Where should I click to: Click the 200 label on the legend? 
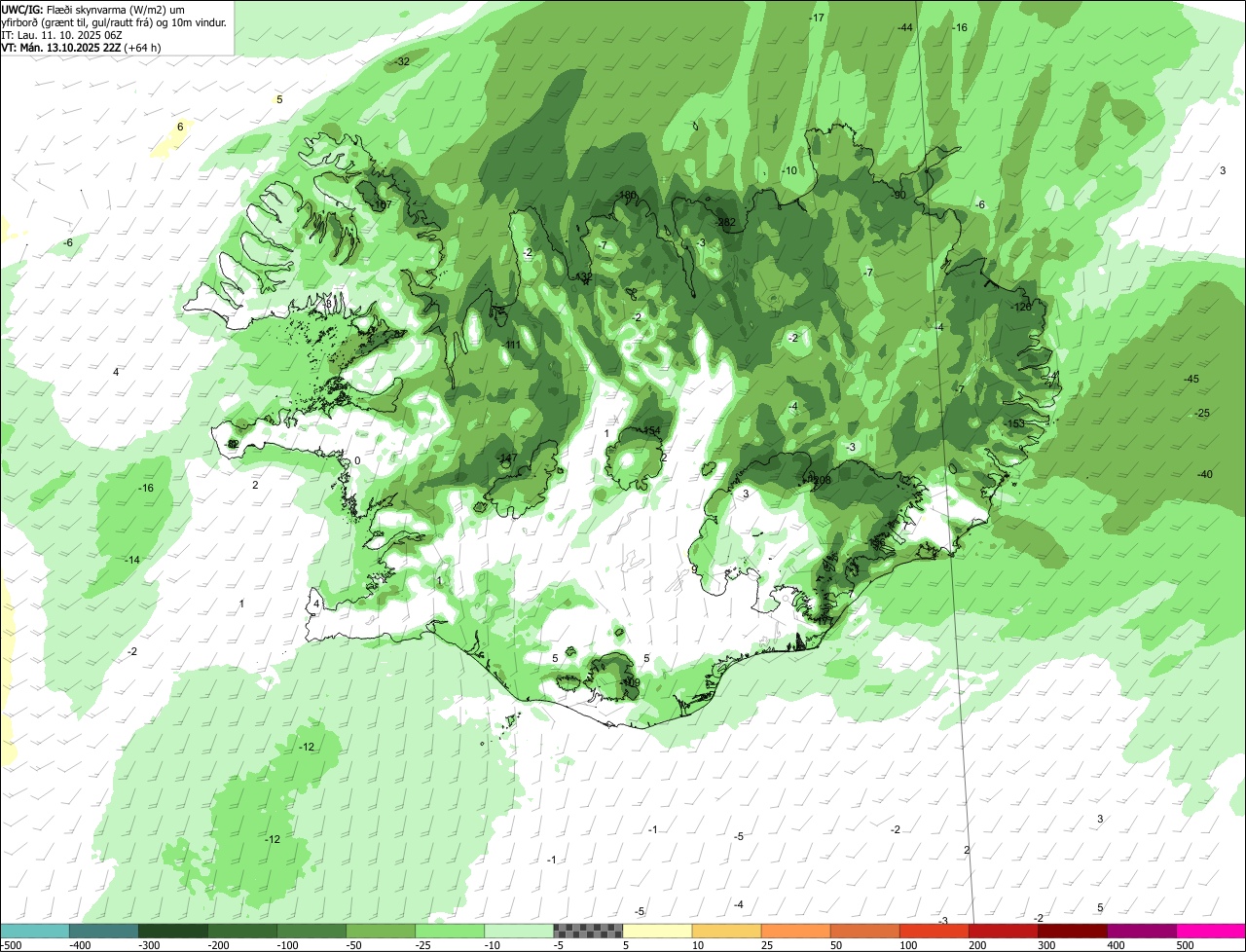click(977, 945)
